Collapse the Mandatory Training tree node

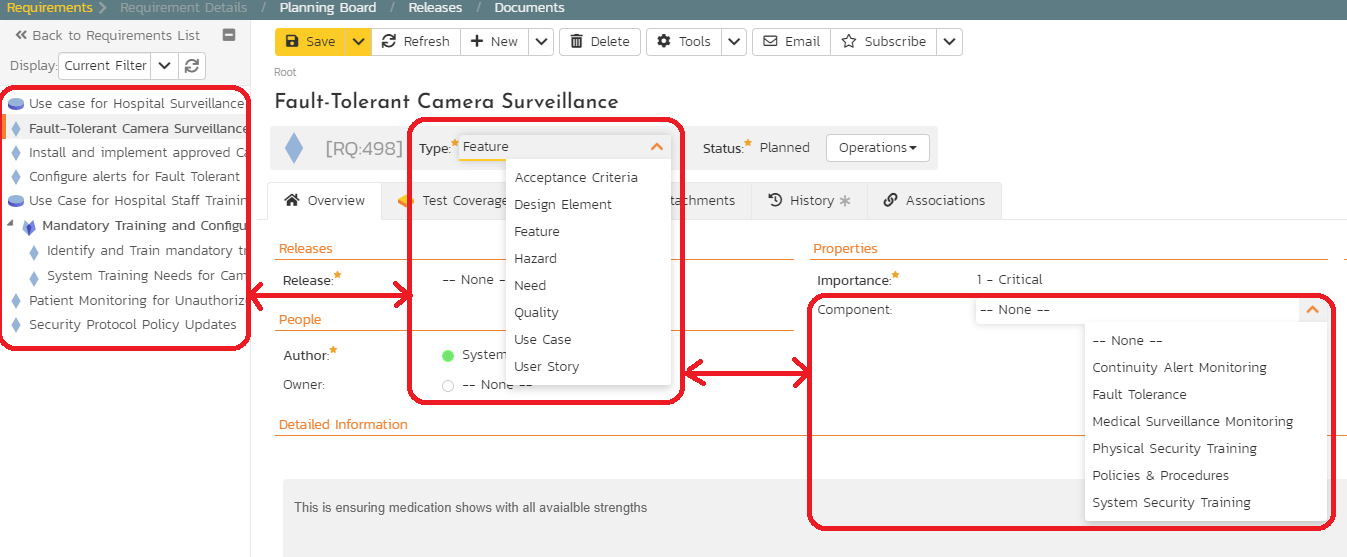11,225
